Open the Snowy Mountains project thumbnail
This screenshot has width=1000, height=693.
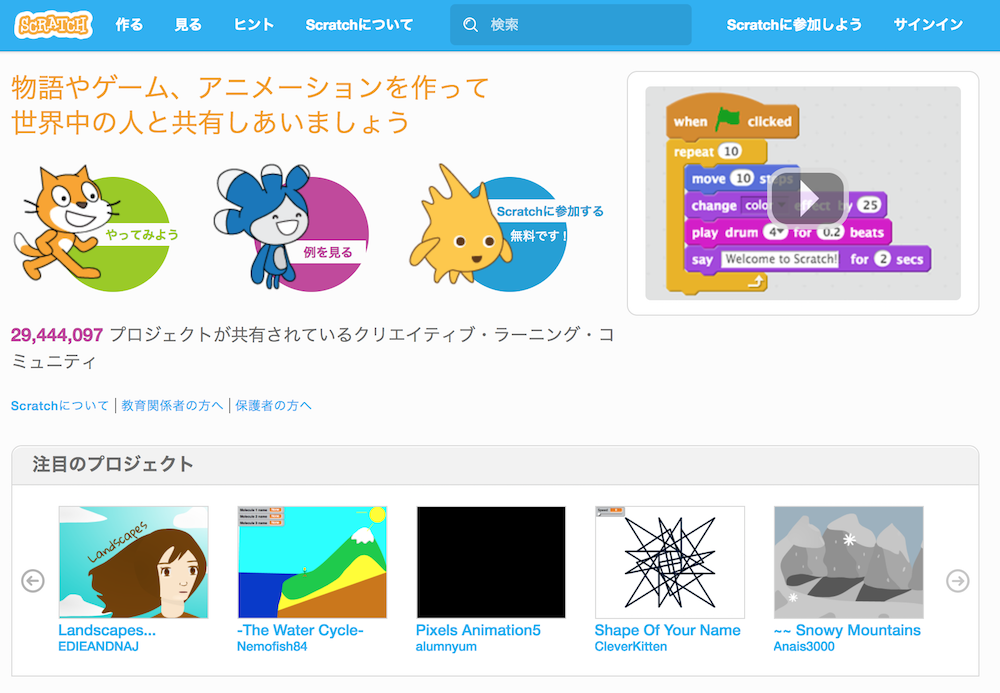point(848,562)
